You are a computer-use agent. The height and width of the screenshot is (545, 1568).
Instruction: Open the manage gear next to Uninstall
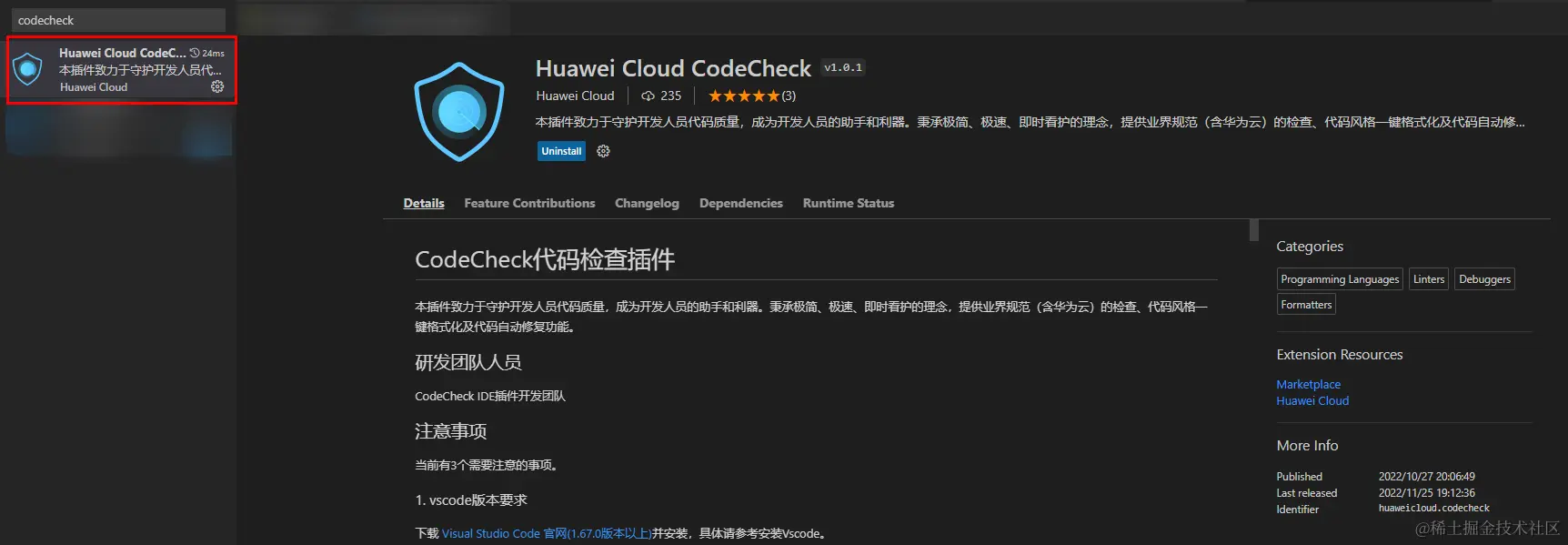[x=603, y=151]
